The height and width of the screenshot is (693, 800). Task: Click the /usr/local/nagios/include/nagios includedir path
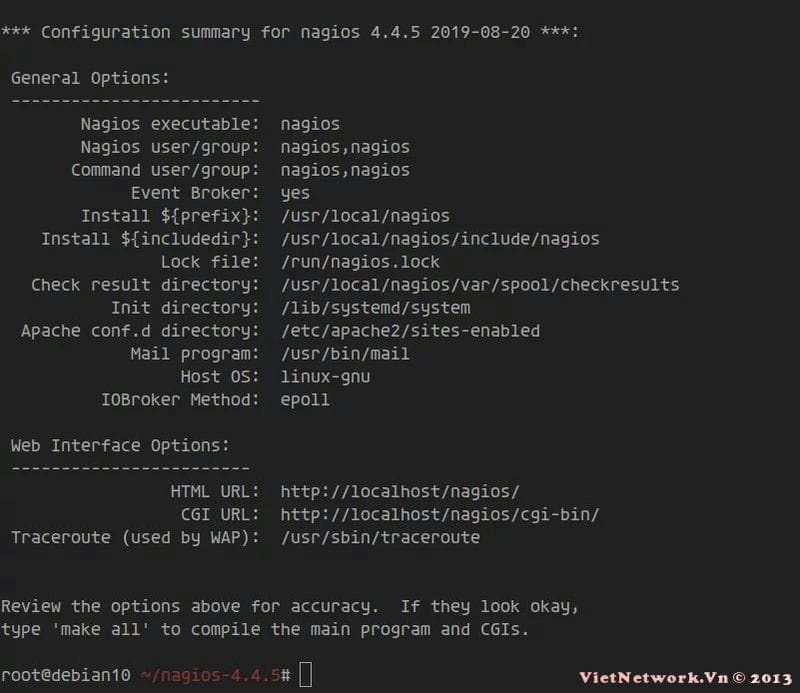[x=440, y=239]
